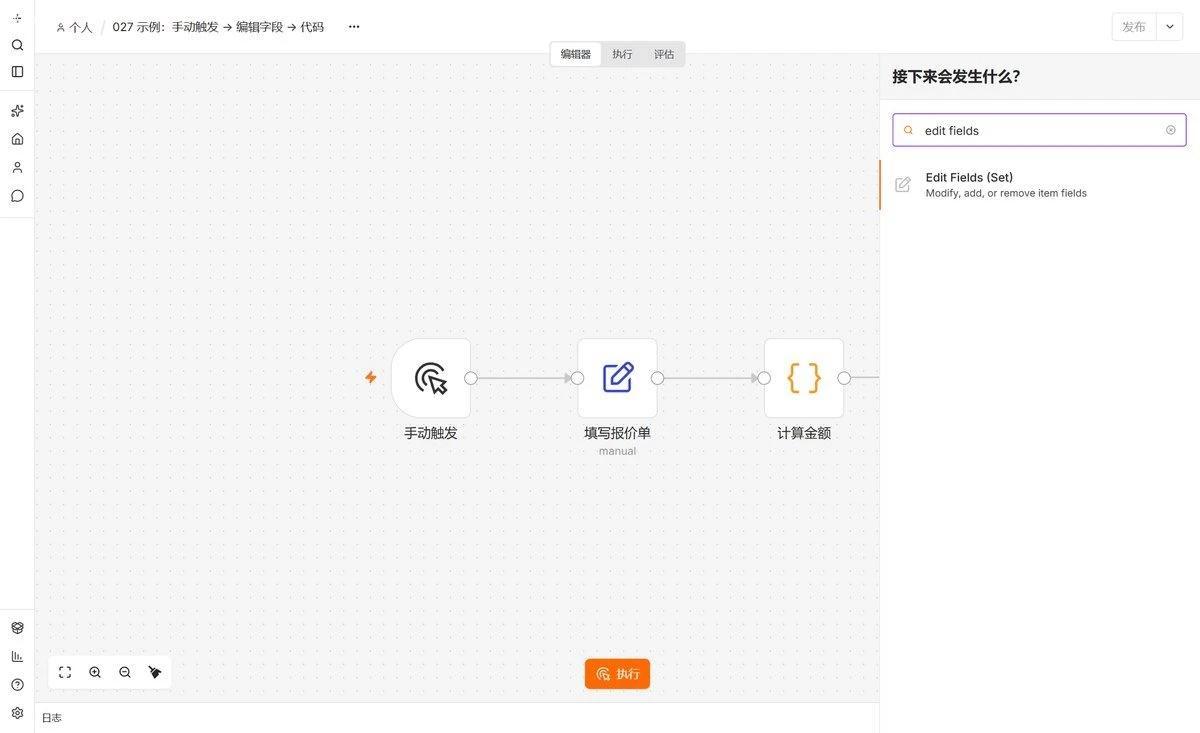1200x733 pixels.
Task: Open the 日志 logs panel
Action: (52, 718)
